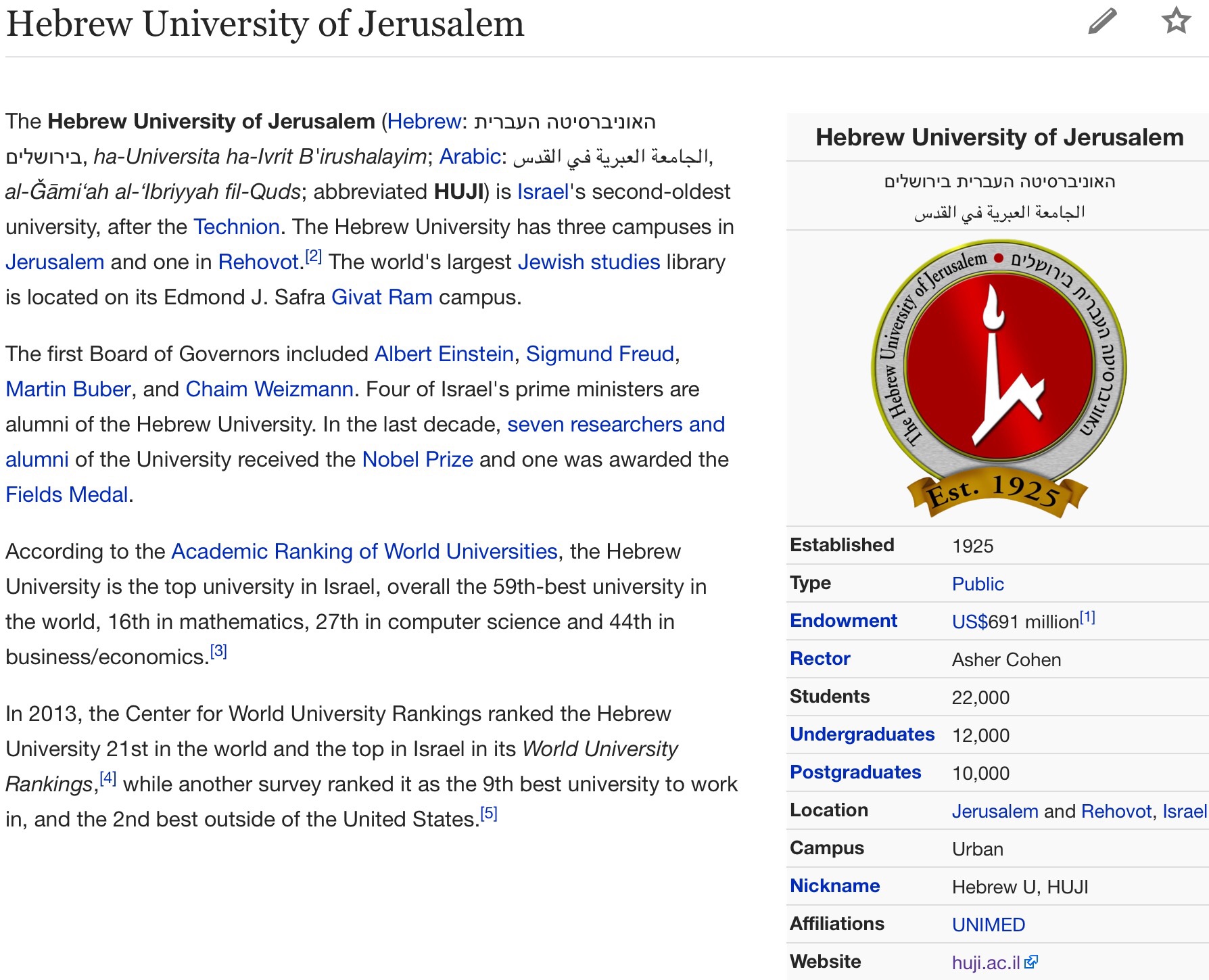Click the Website label in infobox

tap(825, 961)
